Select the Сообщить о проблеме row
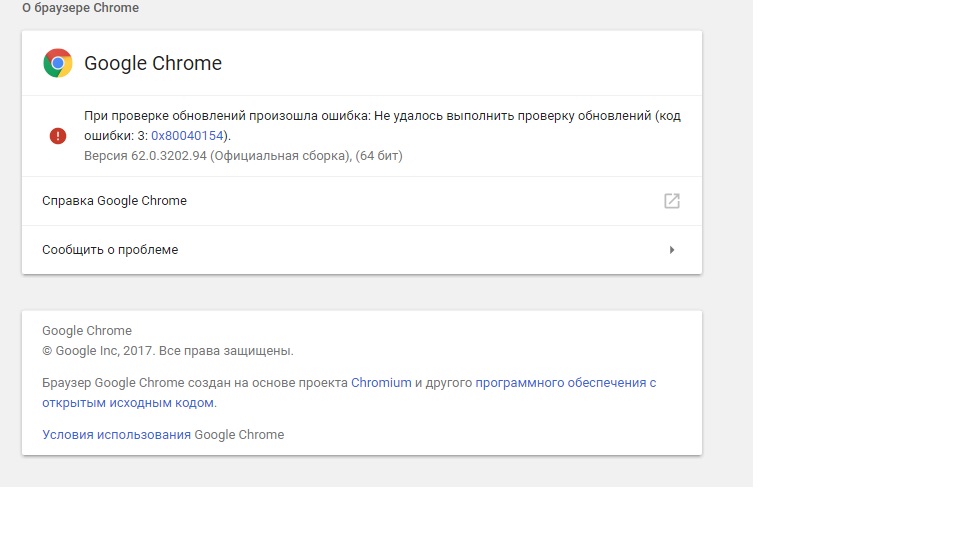This screenshot has width=960, height=540. pyautogui.click(x=110, y=250)
